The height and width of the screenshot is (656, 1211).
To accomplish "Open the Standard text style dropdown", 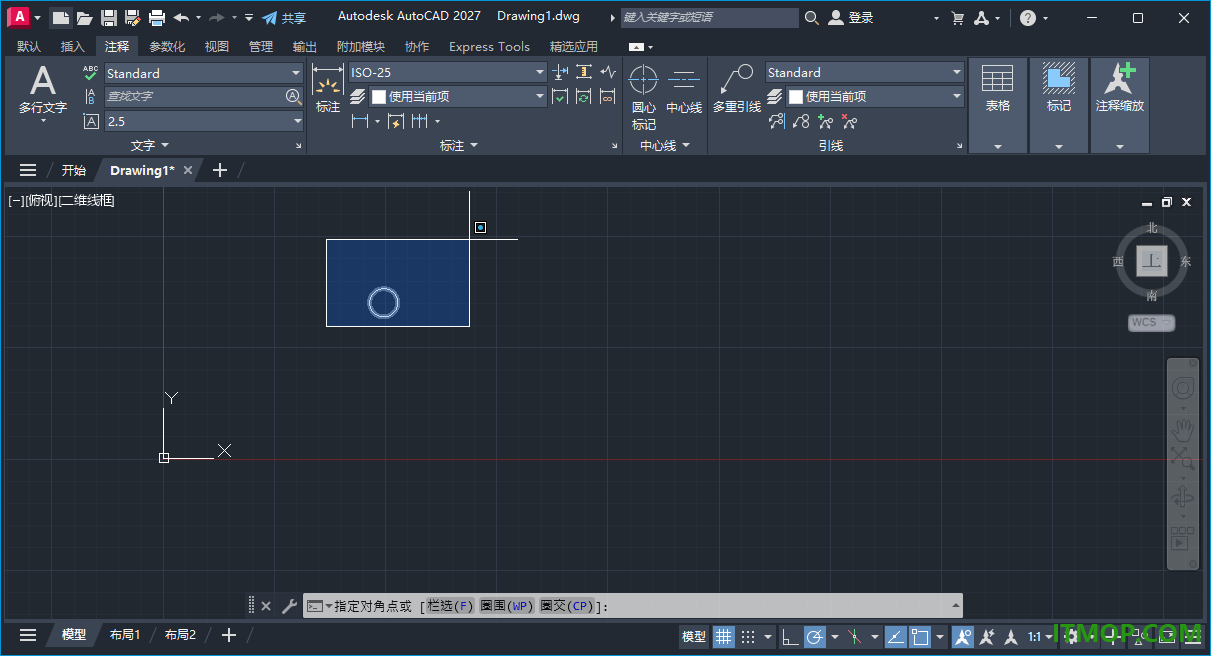I will click(203, 73).
